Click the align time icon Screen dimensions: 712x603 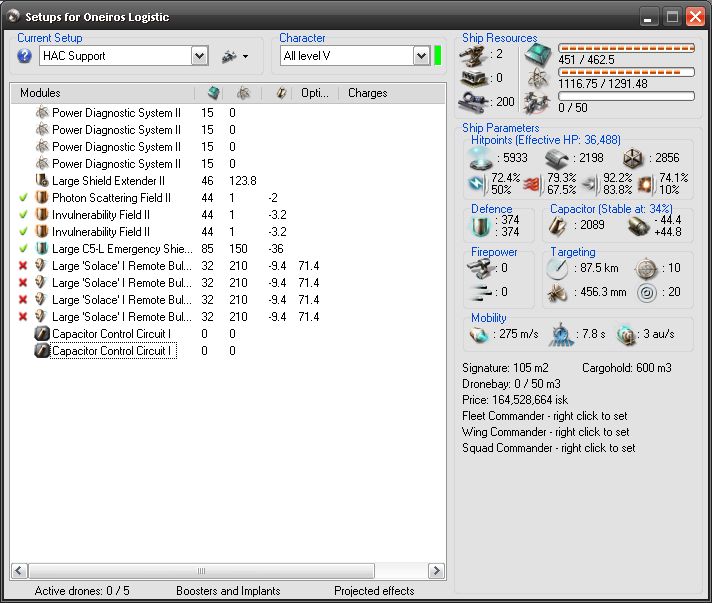561,335
